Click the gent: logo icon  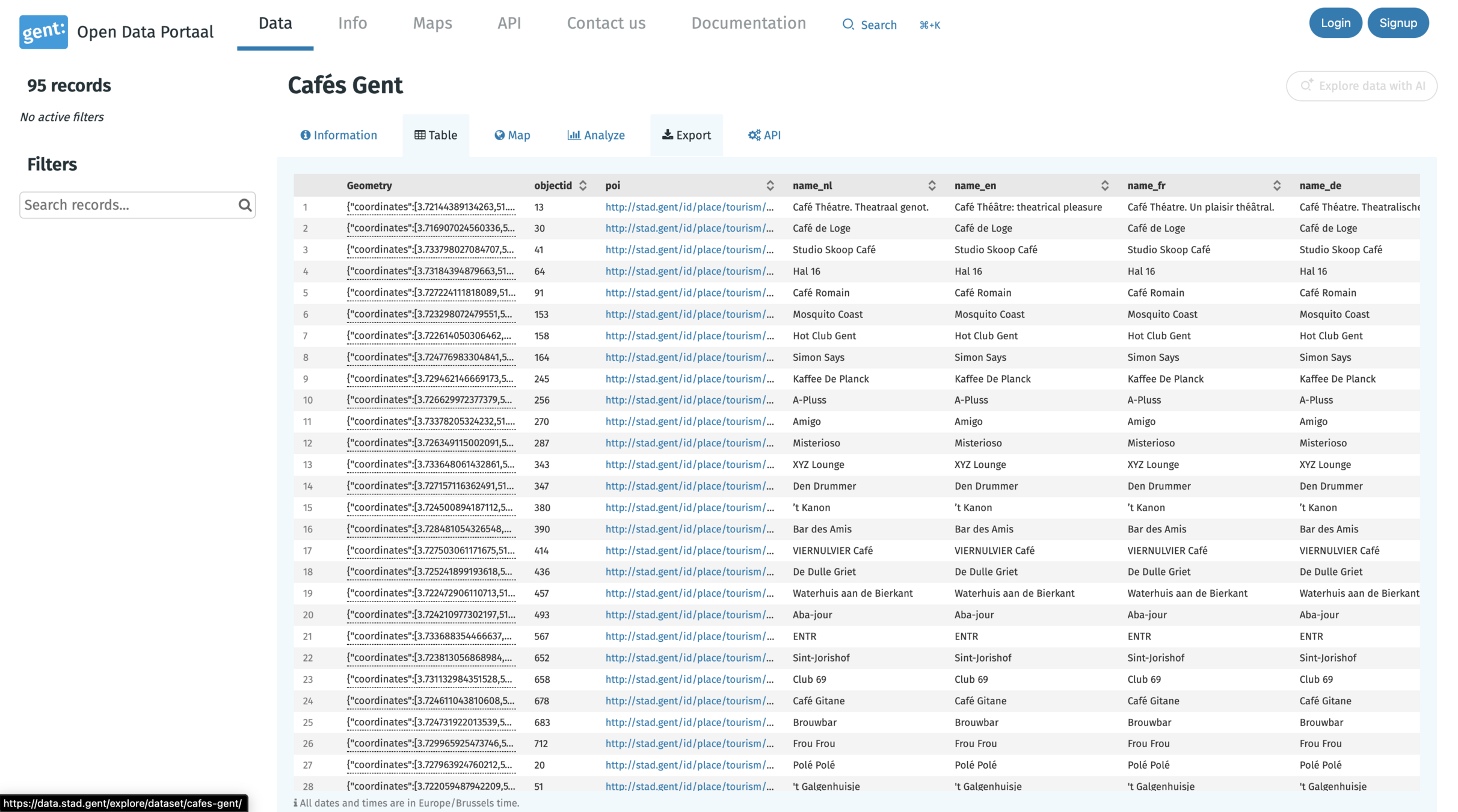point(43,31)
